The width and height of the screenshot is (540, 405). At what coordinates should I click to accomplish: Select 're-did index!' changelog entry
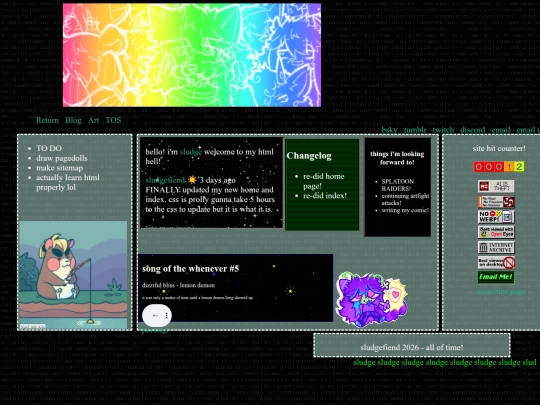(x=325, y=196)
